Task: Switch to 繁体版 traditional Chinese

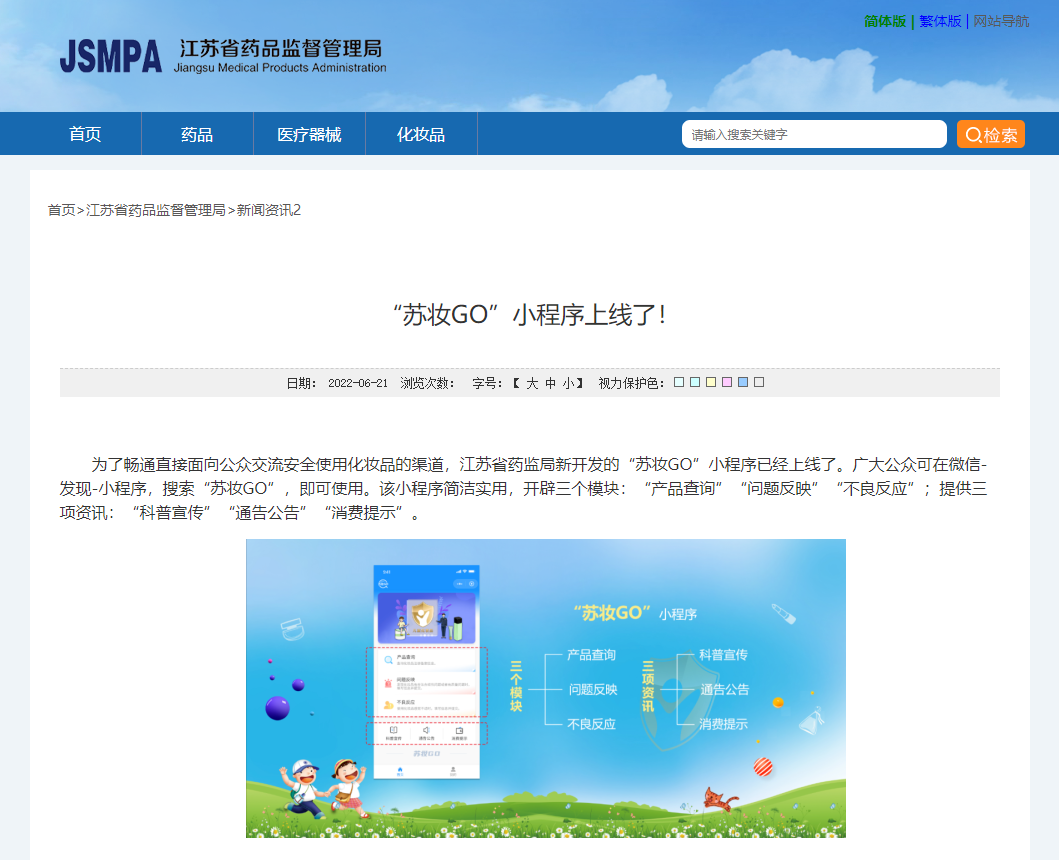Action: pos(940,21)
